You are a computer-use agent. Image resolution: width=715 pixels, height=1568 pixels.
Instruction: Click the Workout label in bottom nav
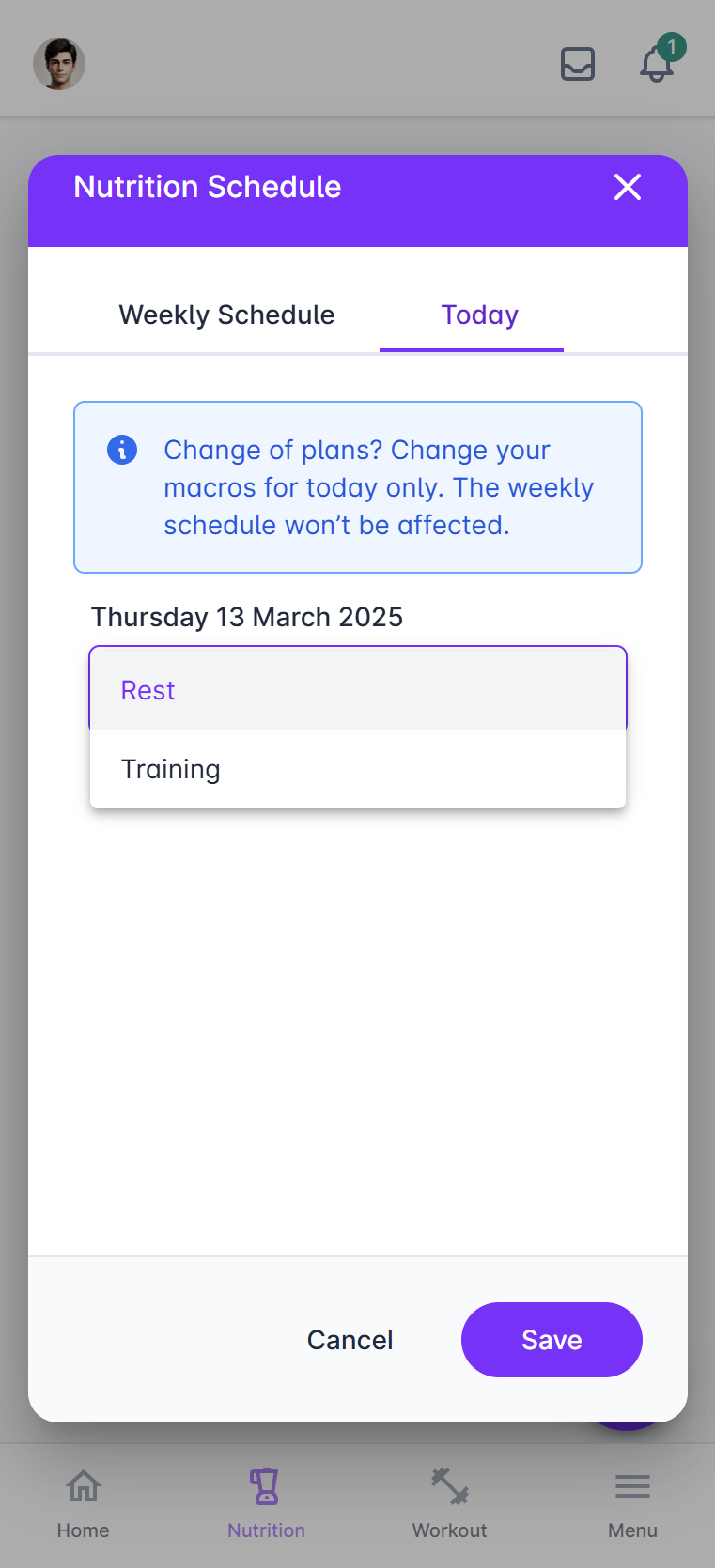coord(450,1530)
